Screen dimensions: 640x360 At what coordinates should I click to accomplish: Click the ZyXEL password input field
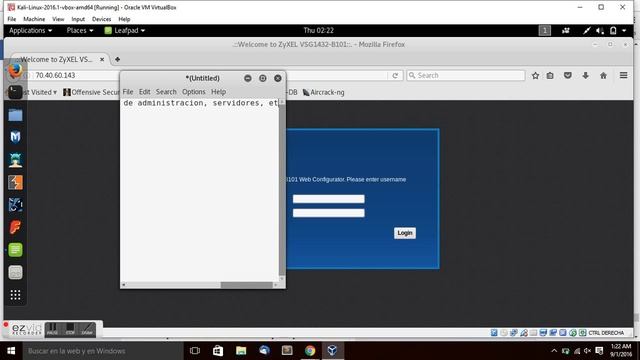(x=329, y=213)
